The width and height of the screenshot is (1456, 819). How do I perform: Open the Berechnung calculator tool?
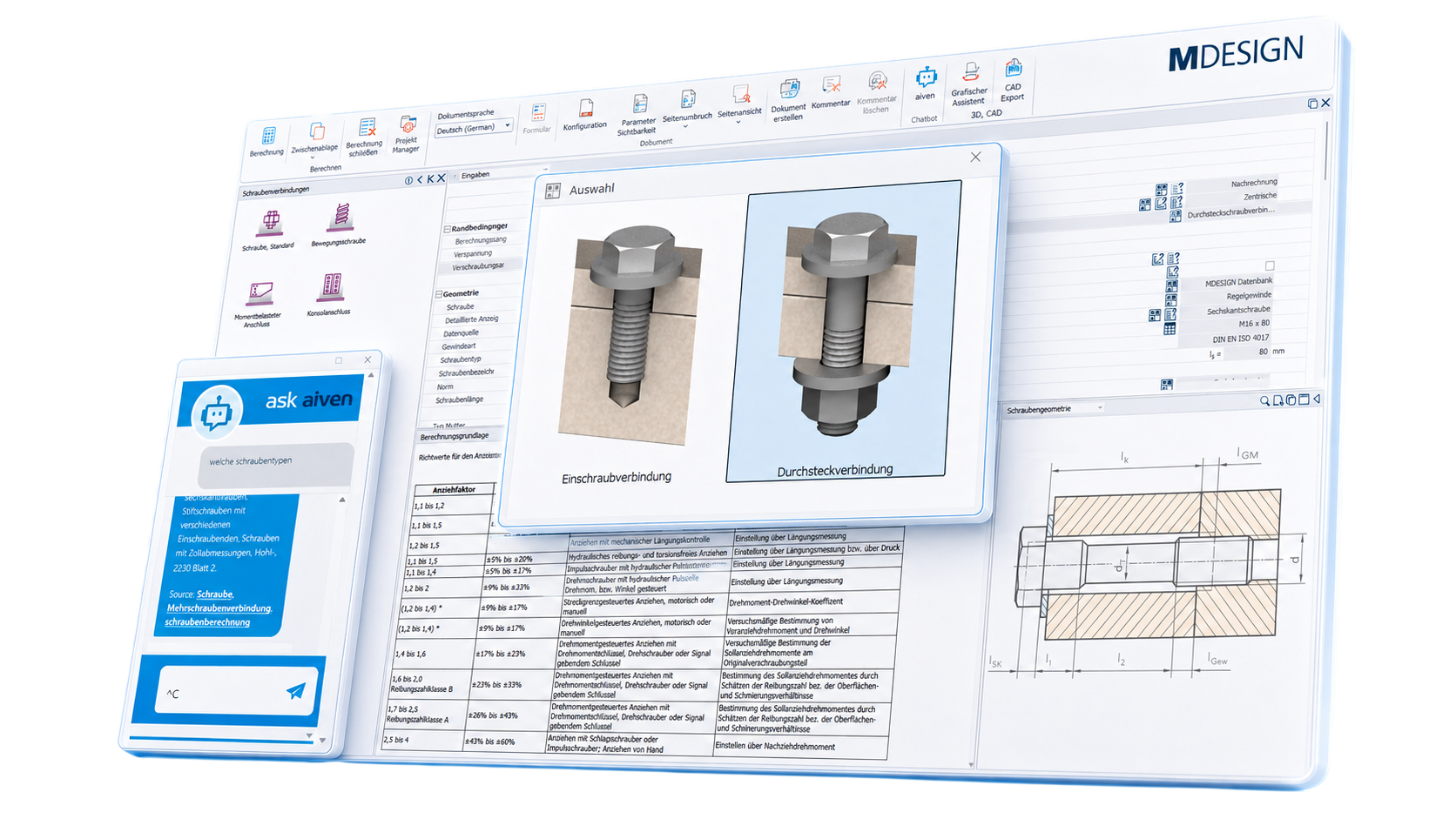click(x=267, y=142)
